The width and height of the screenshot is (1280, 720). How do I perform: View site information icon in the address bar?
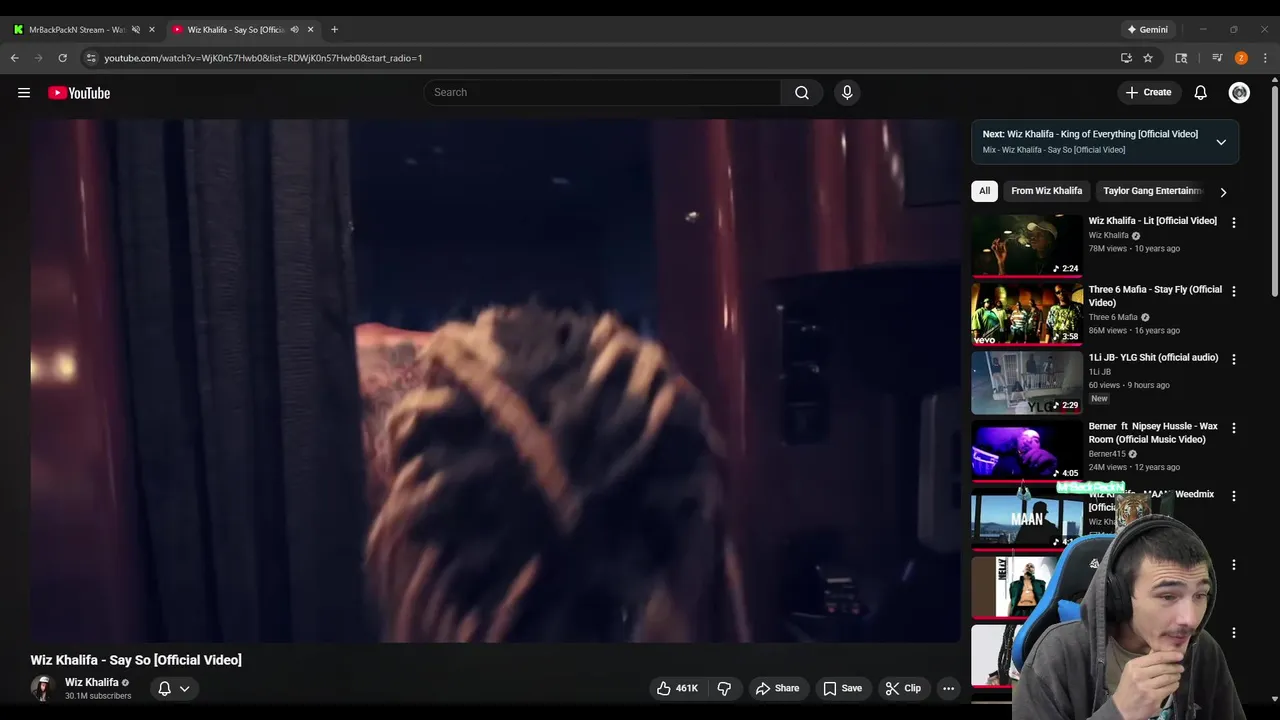91,58
